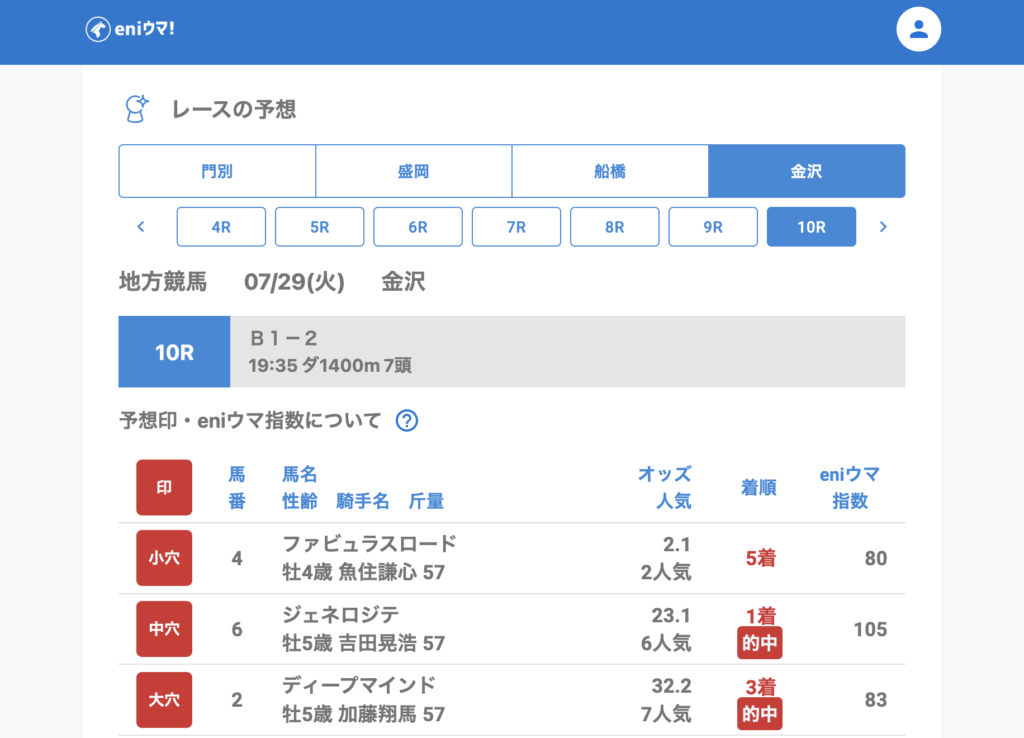Choose race 7R
Screen dimensions: 1024x738
pos(516,227)
